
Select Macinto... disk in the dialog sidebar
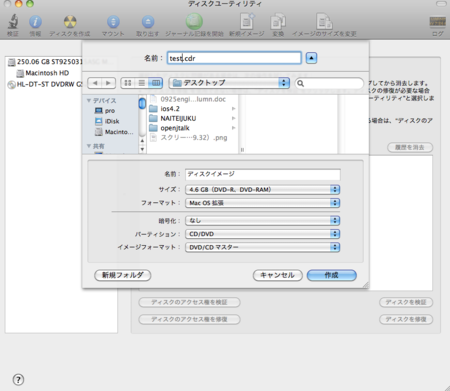[114, 132]
